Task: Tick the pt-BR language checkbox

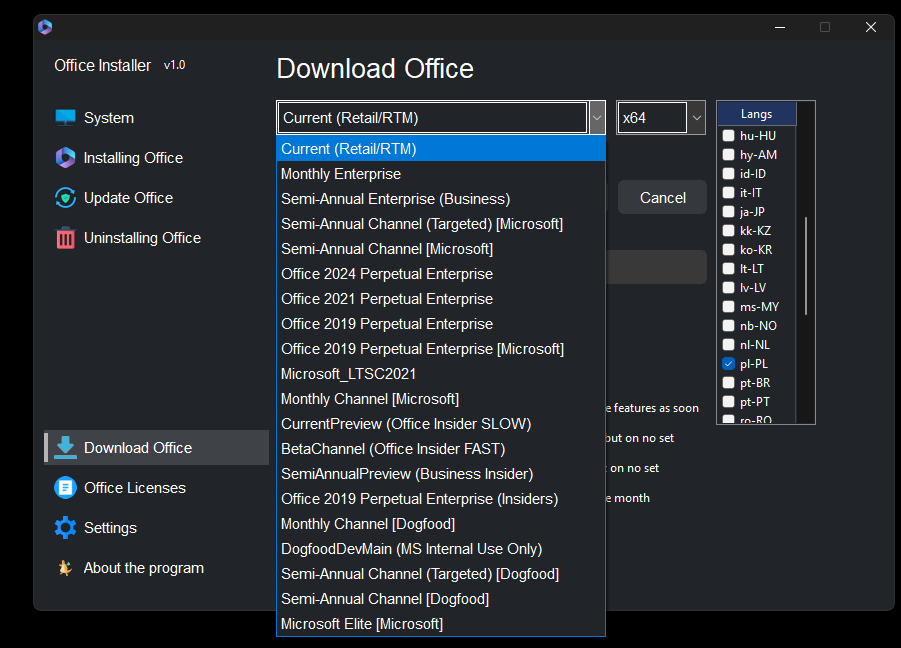Action: [729, 383]
